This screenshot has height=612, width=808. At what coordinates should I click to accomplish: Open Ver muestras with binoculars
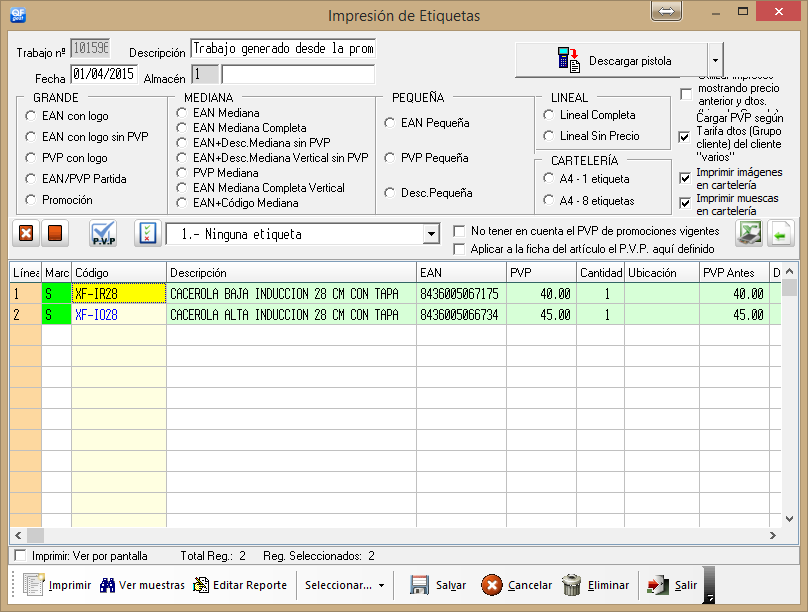[142, 585]
